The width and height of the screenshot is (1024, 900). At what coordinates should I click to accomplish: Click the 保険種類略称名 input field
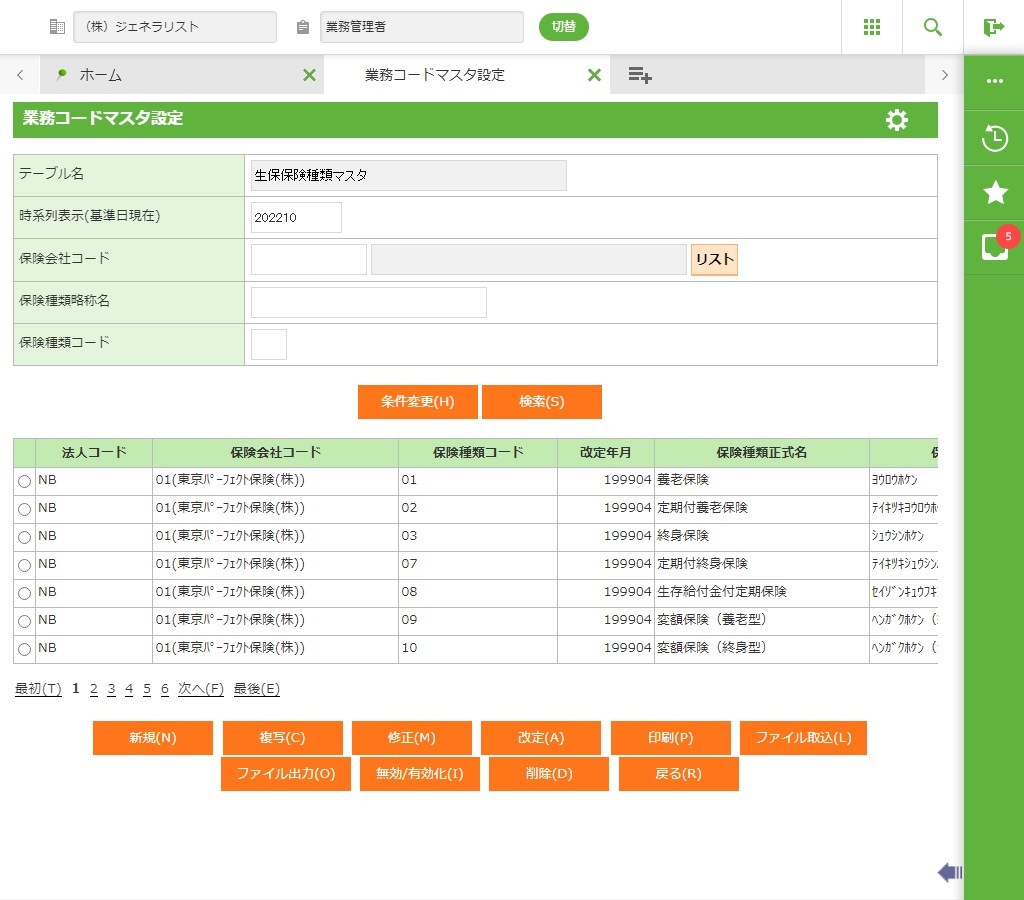click(x=368, y=302)
